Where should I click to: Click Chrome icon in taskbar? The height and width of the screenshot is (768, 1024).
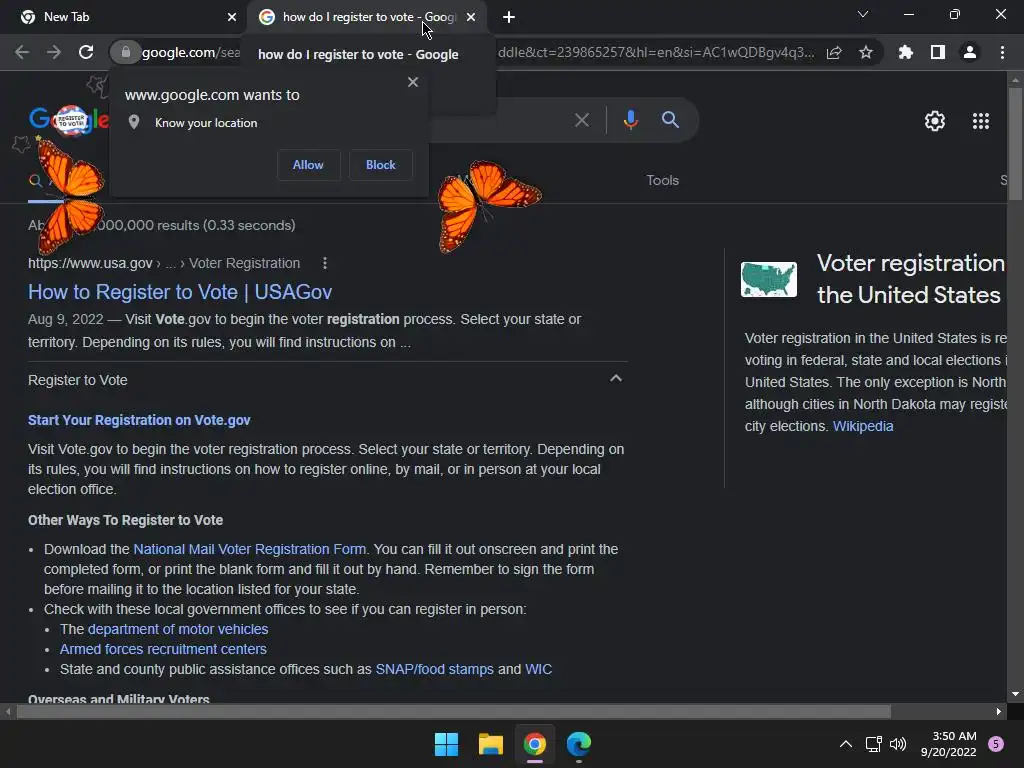(x=534, y=744)
